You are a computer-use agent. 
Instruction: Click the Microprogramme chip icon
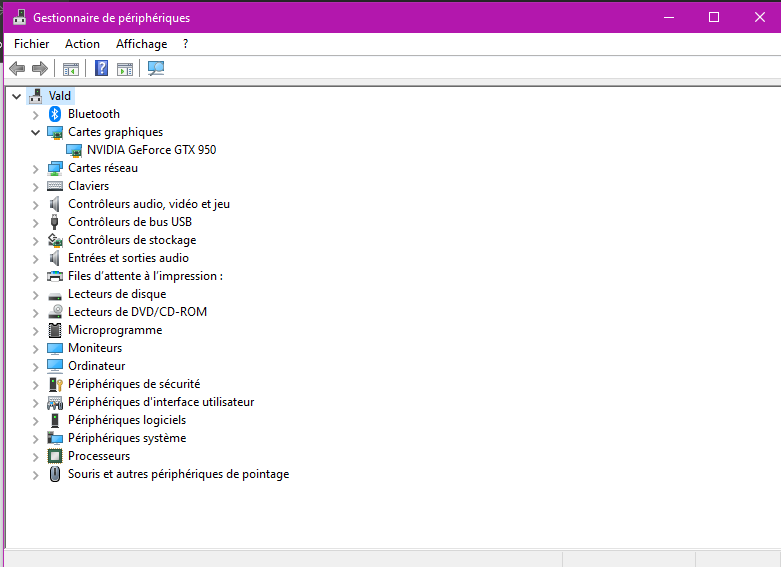coord(55,330)
